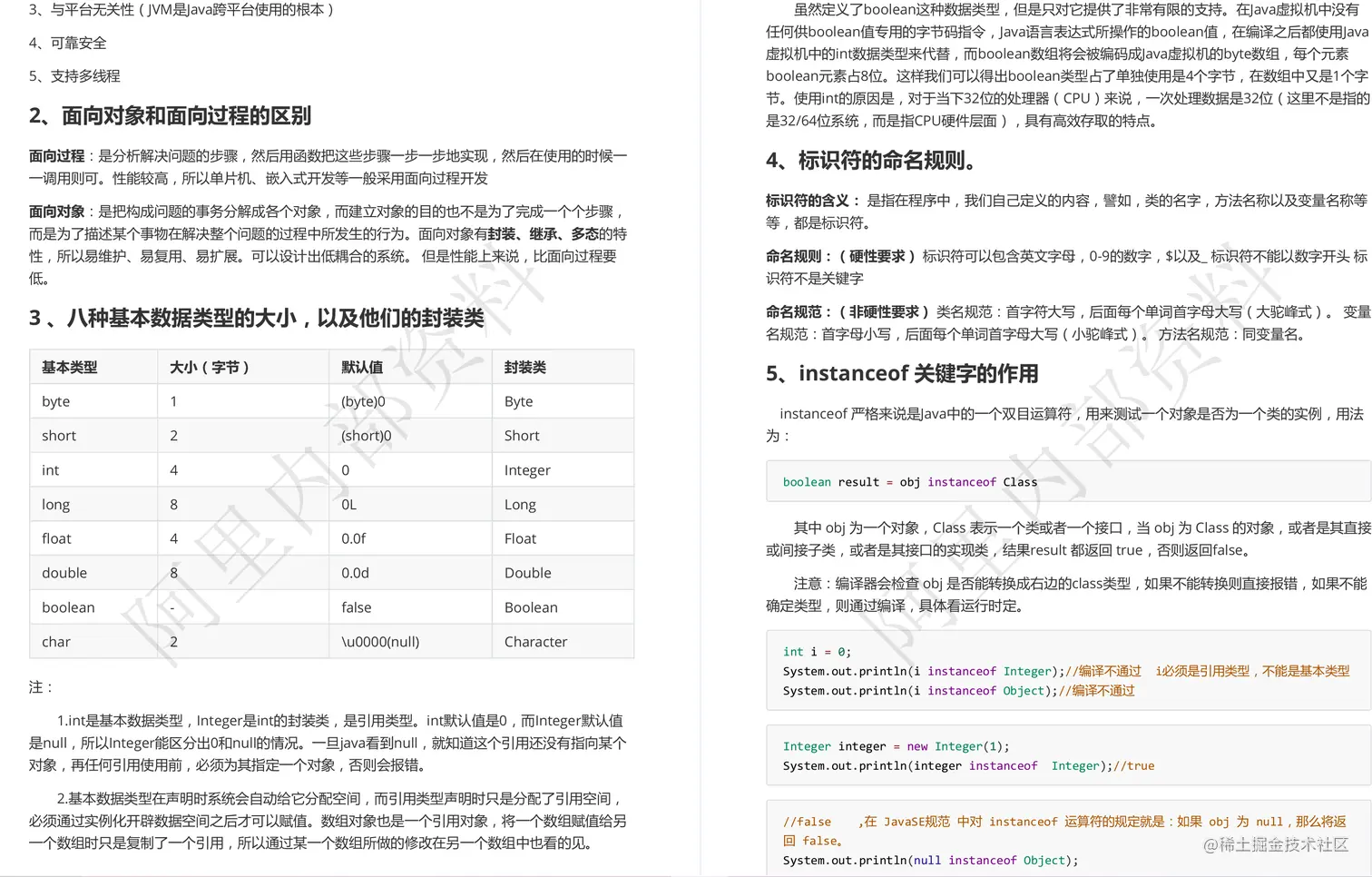
Task: Select list item "5、支持多线程"
Action: (x=73, y=76)
